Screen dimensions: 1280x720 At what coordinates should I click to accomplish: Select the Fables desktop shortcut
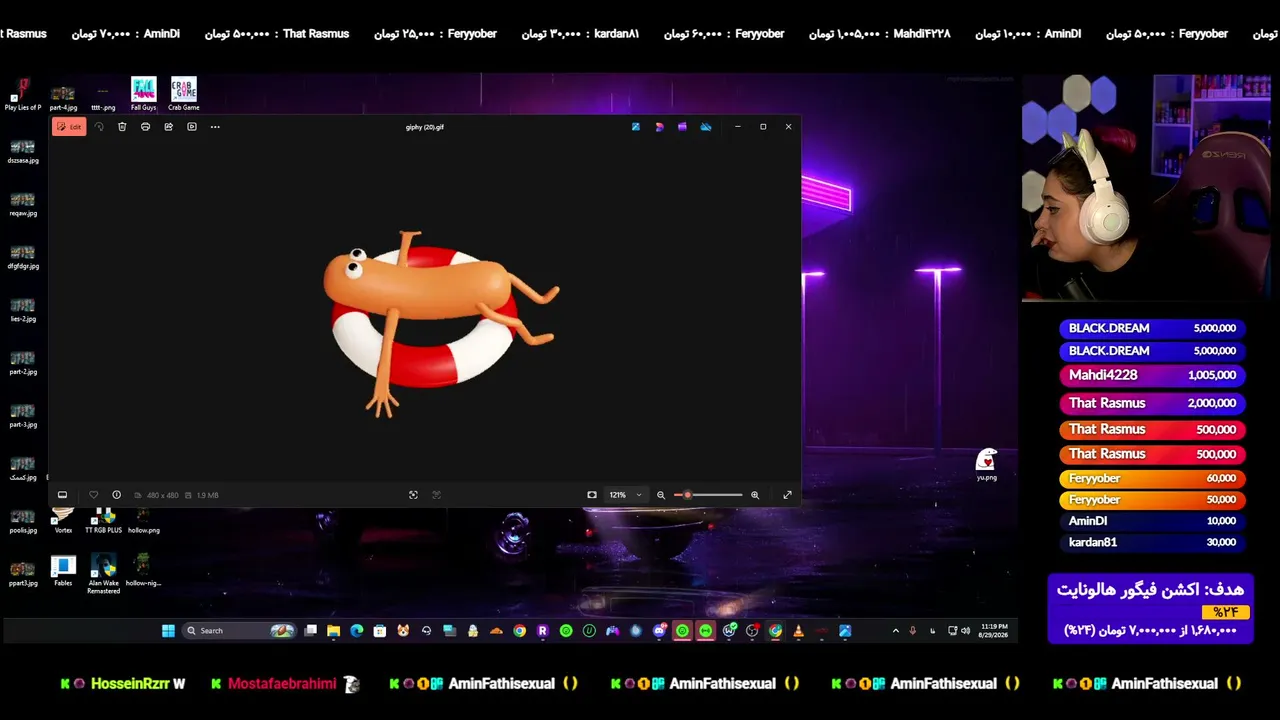click(63, 572)
